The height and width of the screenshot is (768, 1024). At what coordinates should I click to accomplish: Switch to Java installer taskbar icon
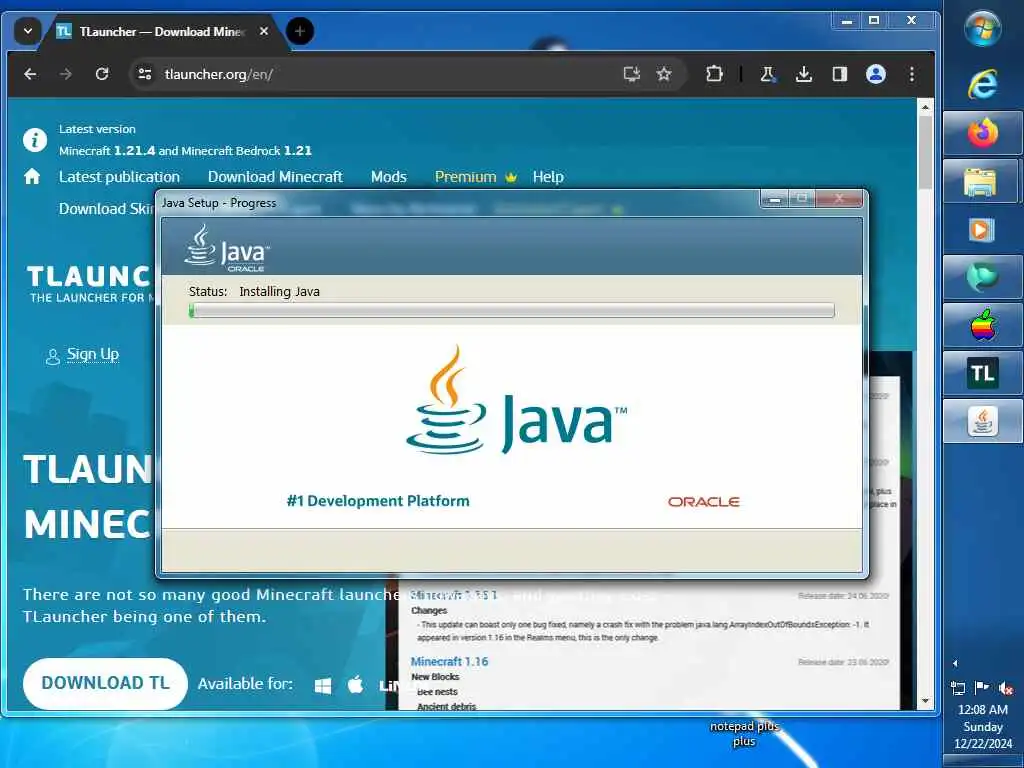pos(983,421)
